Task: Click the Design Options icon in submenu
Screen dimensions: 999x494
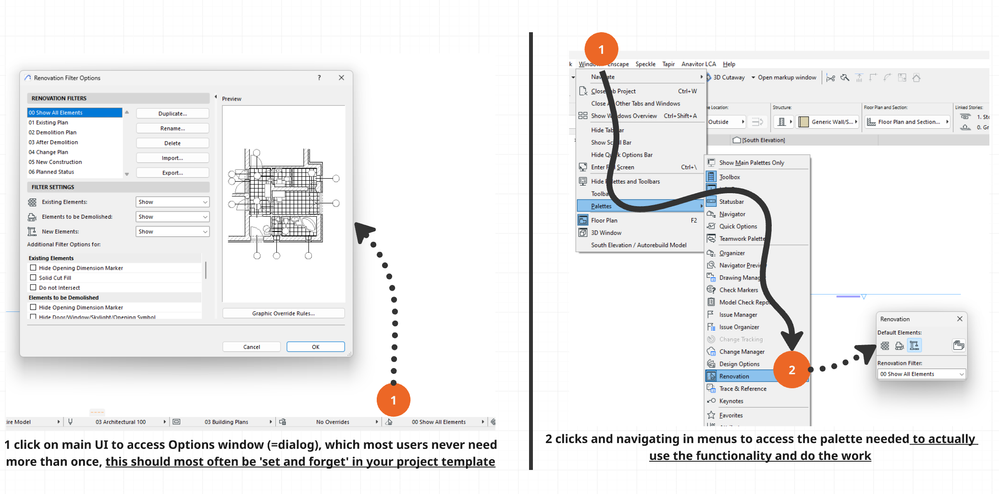Action: tap(712, 364)
